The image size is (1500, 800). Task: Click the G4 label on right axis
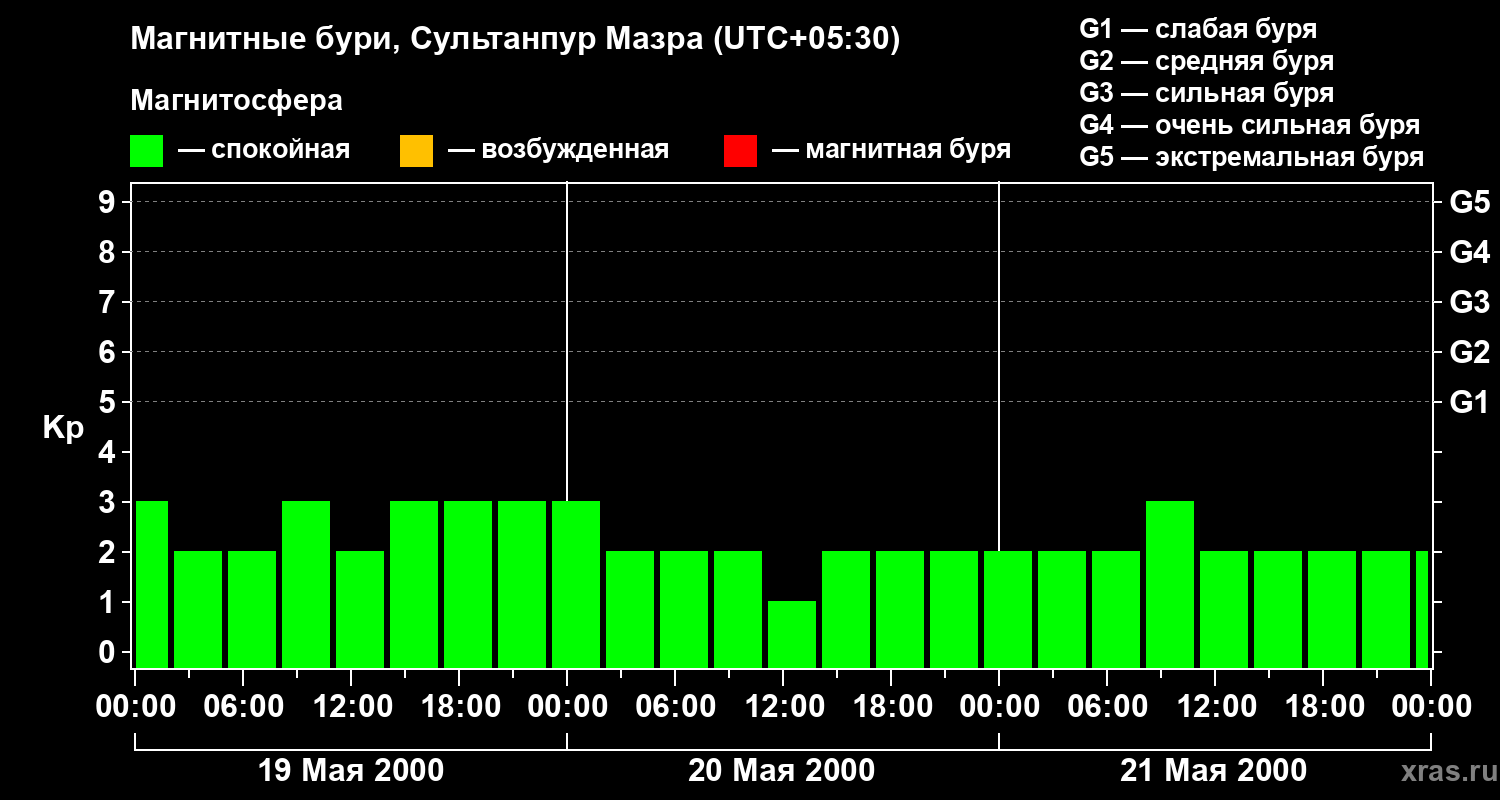click(x=1469, y=252)
